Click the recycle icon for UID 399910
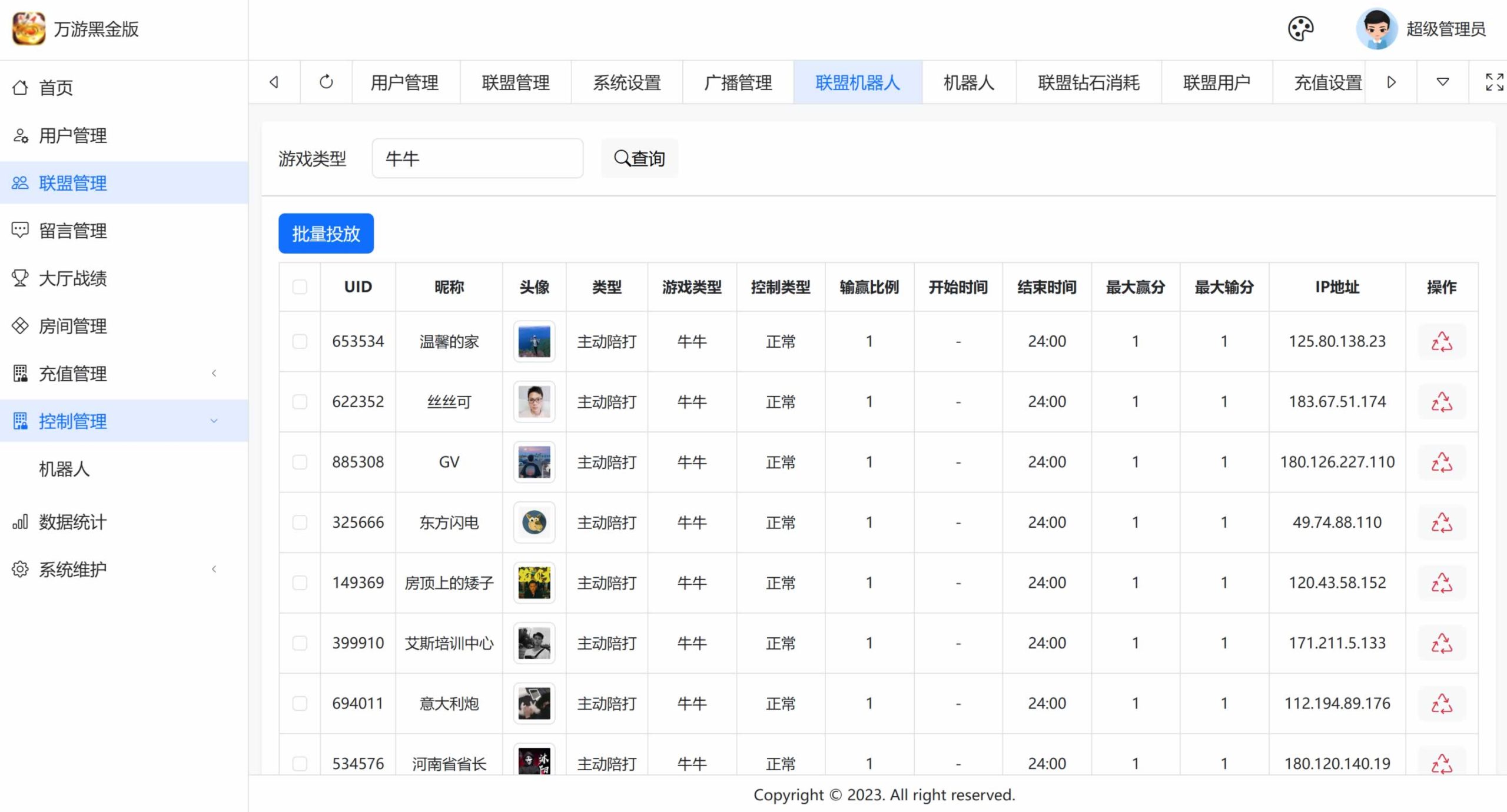The image size is (1507, 812). (1442, 643)
